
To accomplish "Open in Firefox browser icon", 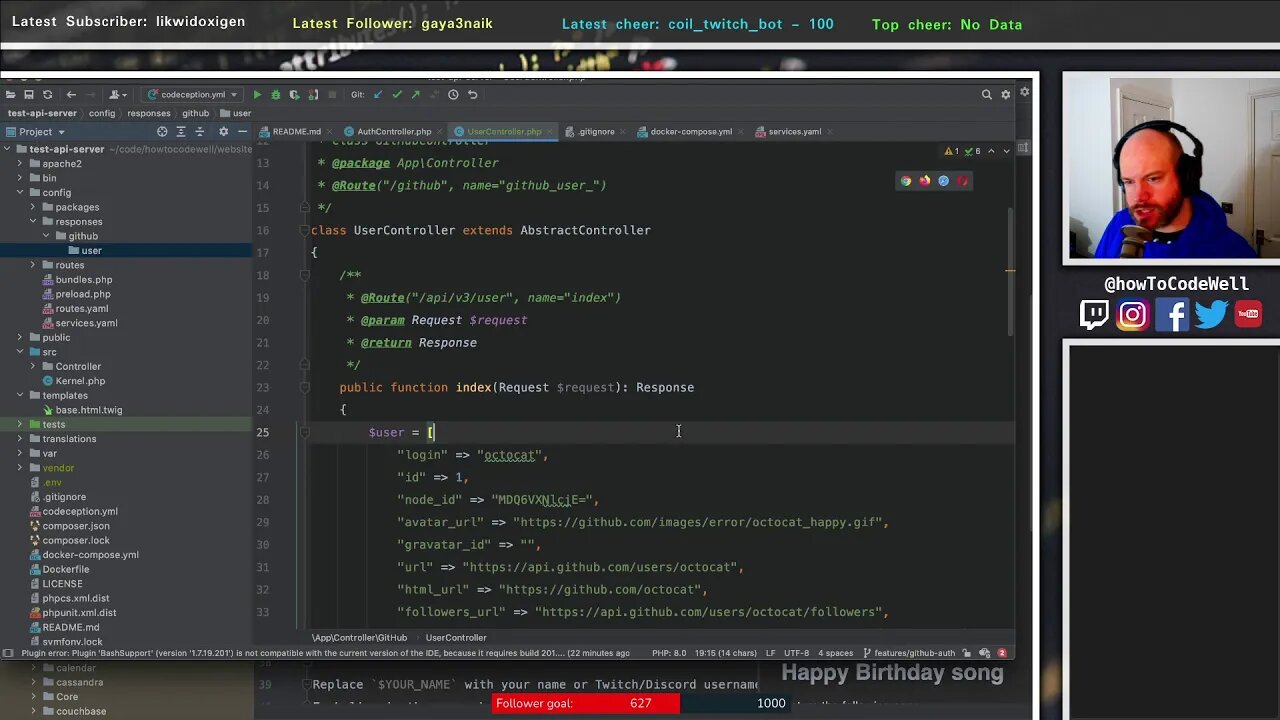I will 925,181.
